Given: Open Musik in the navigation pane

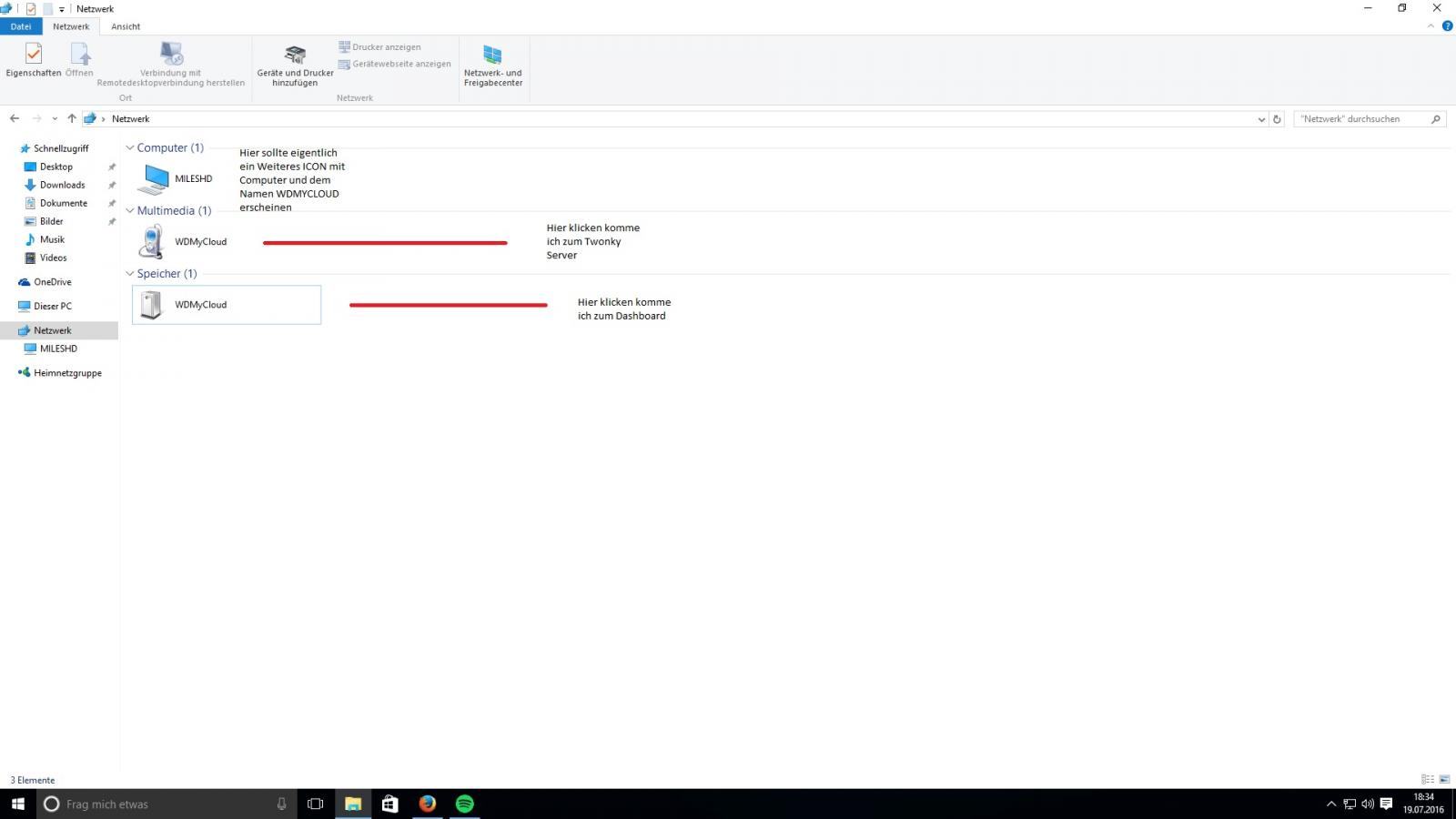Looking at the screenshot, I should point(52,239).
